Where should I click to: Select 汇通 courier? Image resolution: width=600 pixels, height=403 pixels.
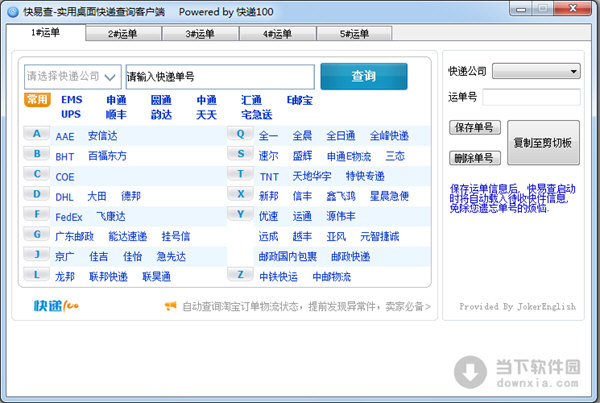tap(251, 100)
